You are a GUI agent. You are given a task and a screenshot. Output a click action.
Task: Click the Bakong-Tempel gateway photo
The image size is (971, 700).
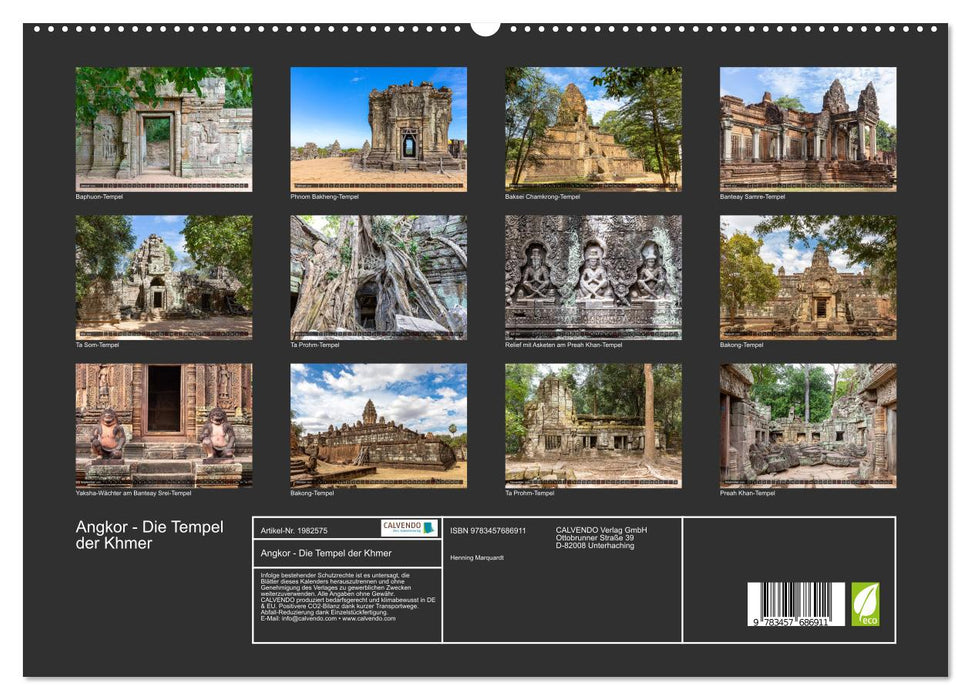point(810,276)
